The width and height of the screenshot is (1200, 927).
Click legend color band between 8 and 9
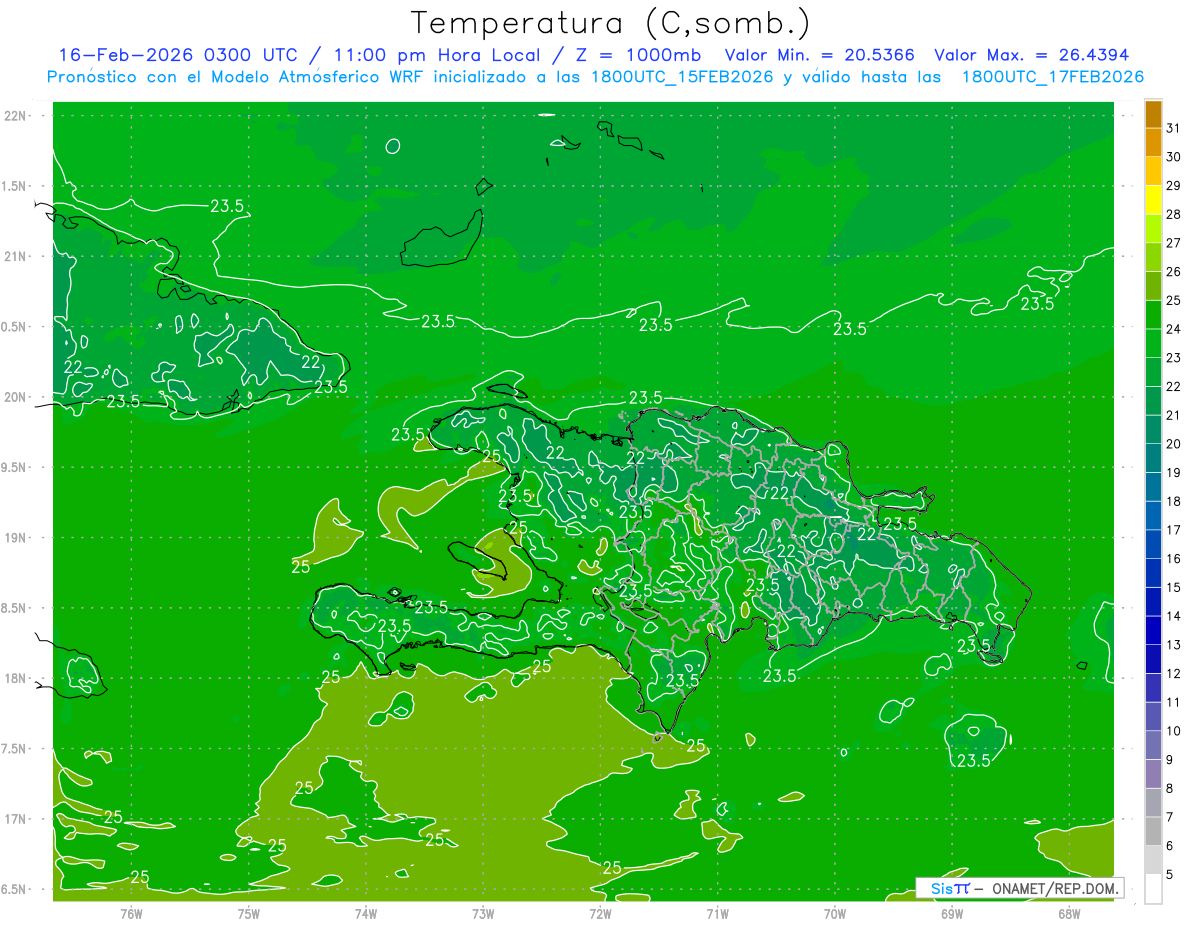1153,774
